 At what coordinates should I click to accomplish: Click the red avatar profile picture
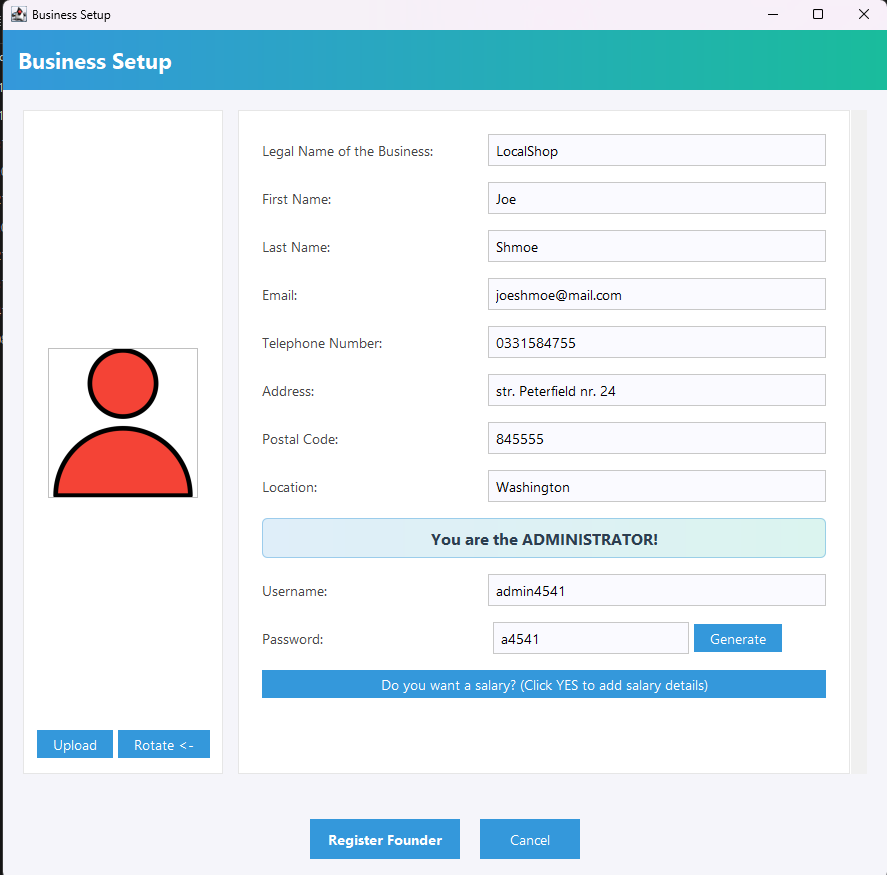pos(122,422)
